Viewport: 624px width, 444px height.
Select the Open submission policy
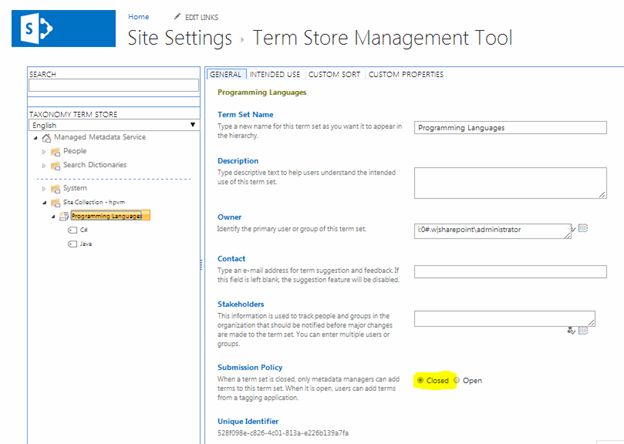457,380
